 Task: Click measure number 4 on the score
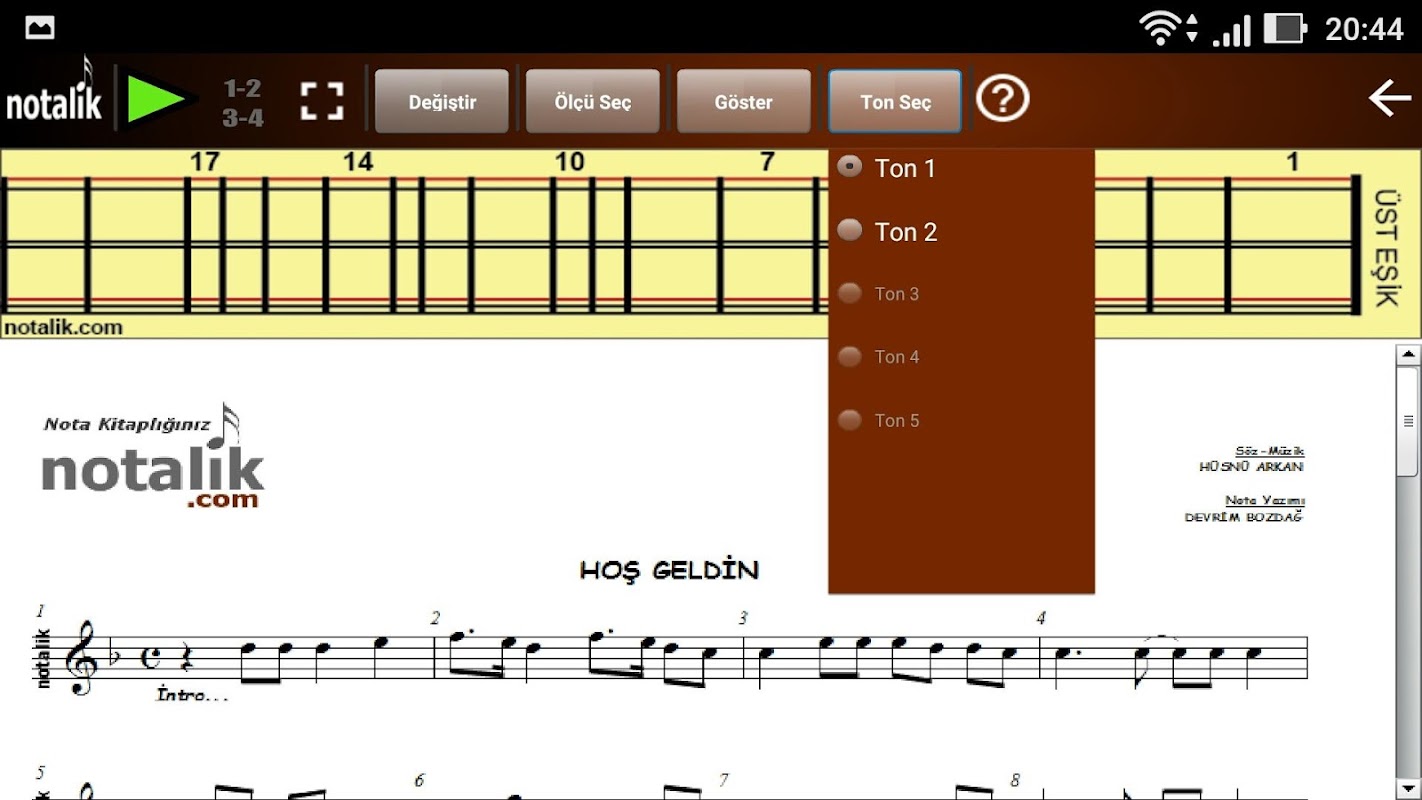pos(1040,619)
